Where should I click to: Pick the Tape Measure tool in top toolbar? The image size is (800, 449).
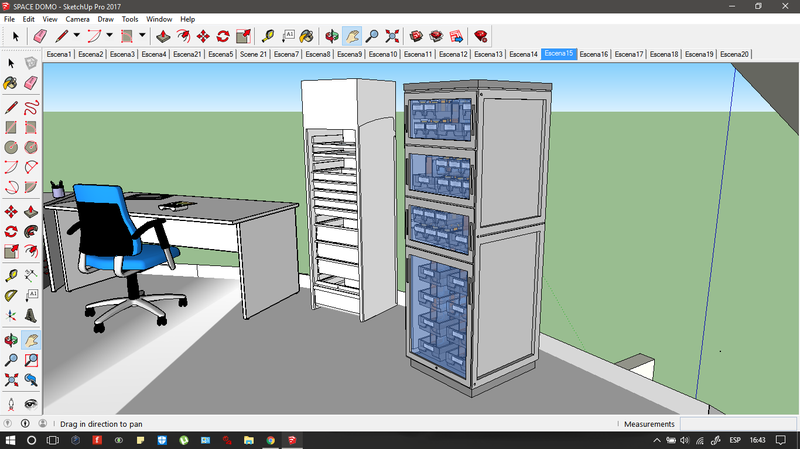[x=266, y=36]
